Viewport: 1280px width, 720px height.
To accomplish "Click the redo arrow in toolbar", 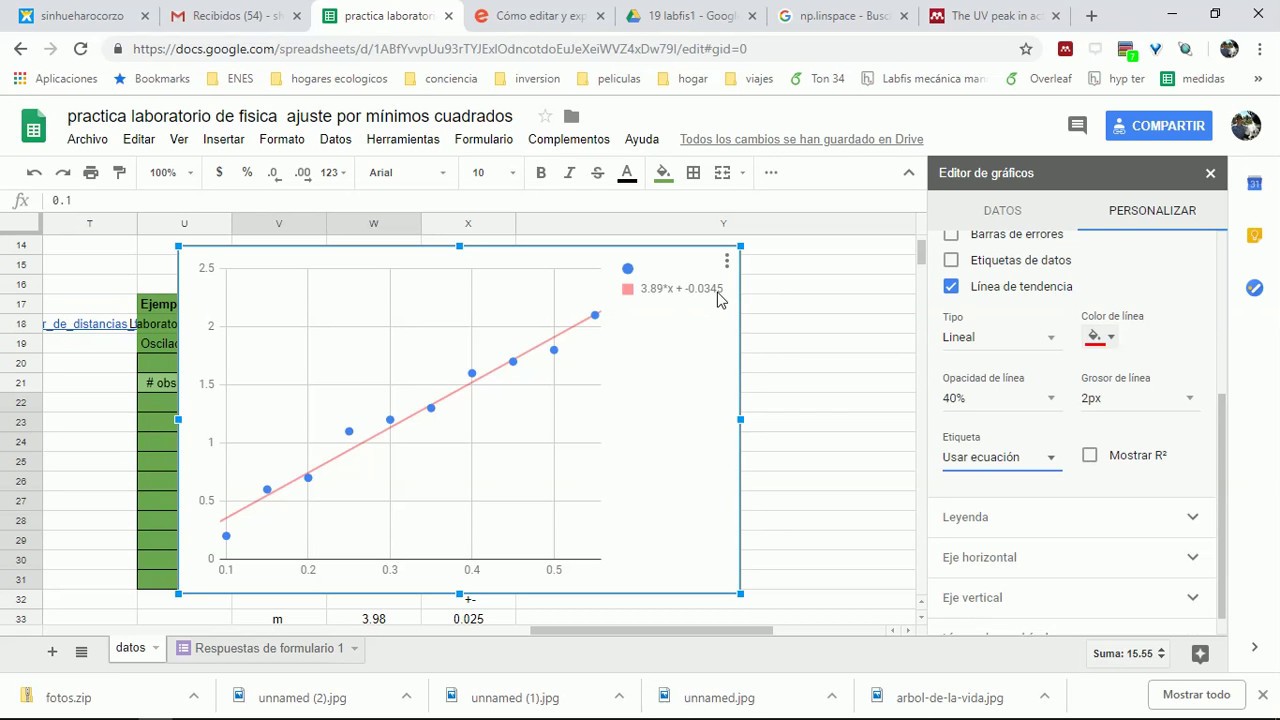I will coord(63,173).
